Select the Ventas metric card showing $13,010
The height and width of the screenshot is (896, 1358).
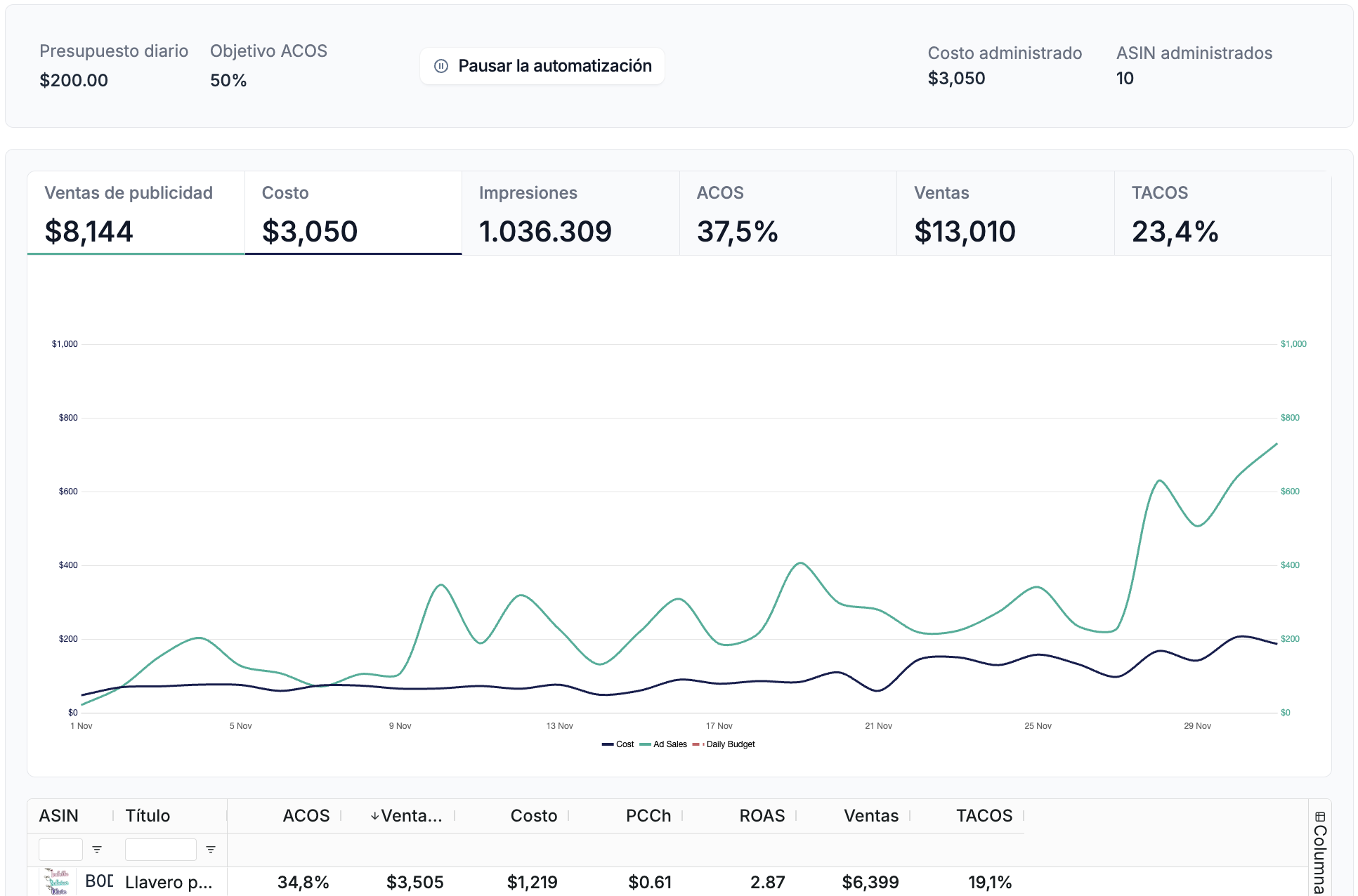(1005, 213)
